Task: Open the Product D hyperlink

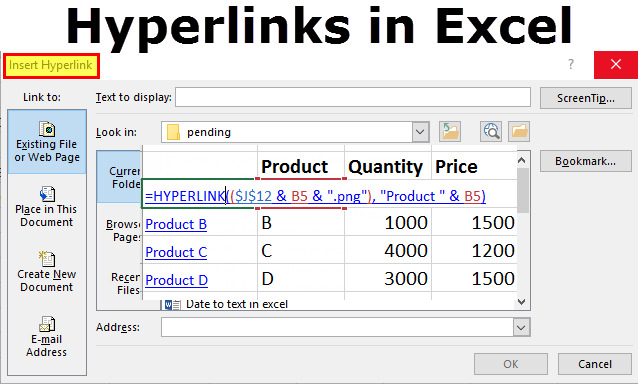Action: [177, 280]
